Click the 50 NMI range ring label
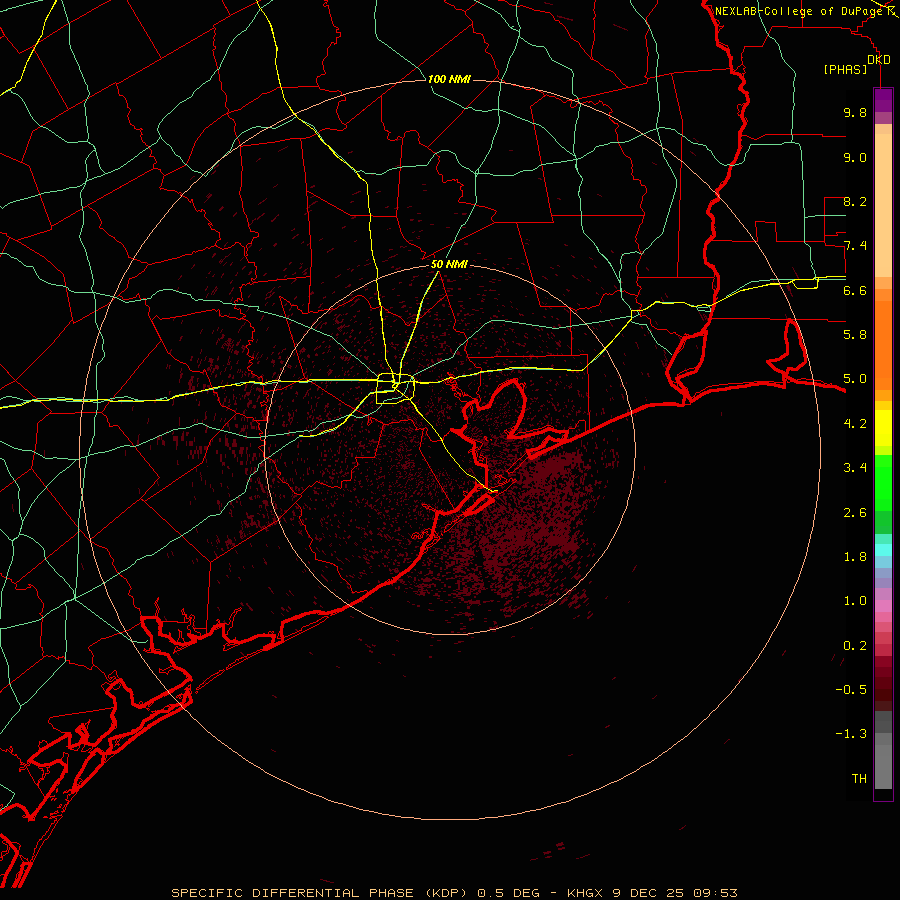Screen dimensions: 900x900 (x=449, y=264)
